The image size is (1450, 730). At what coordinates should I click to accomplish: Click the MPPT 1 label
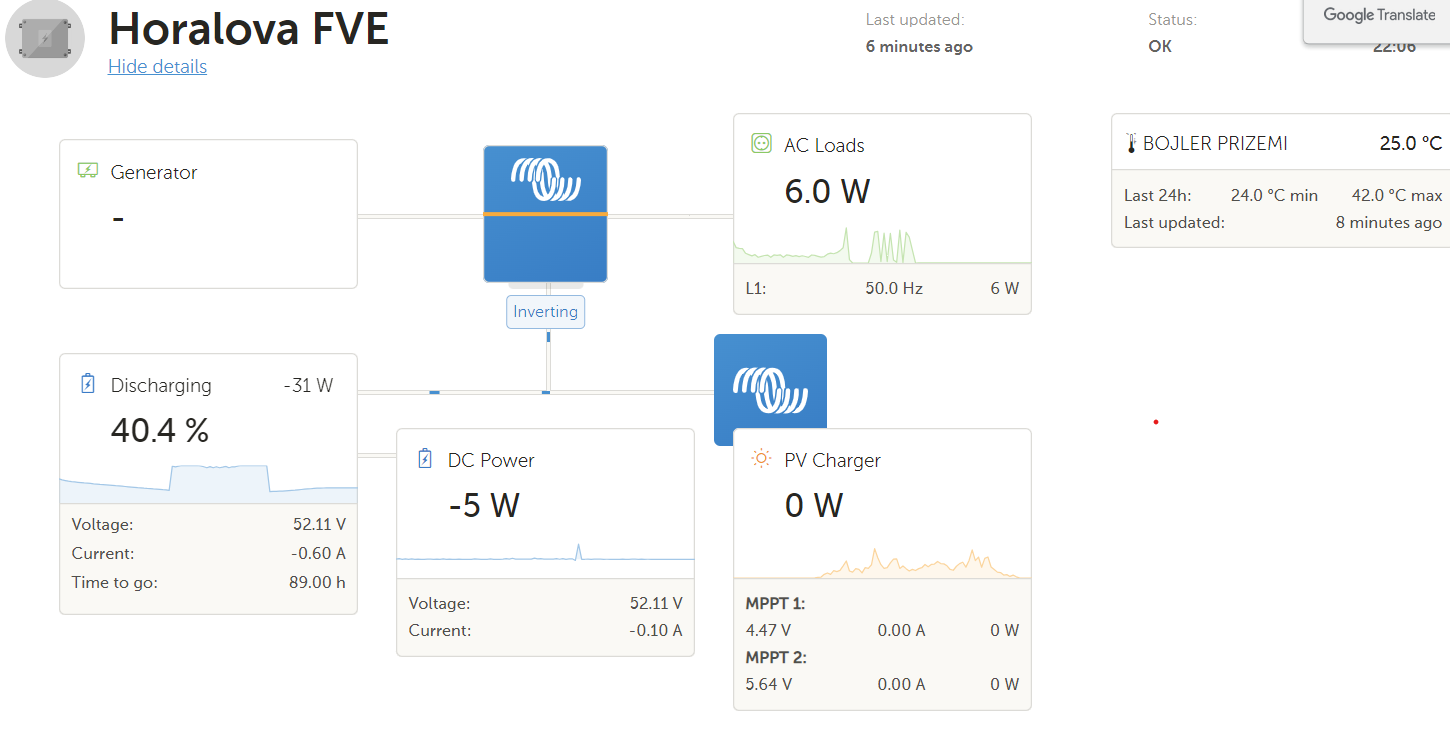pyautogui.click(x=775, y=603)
